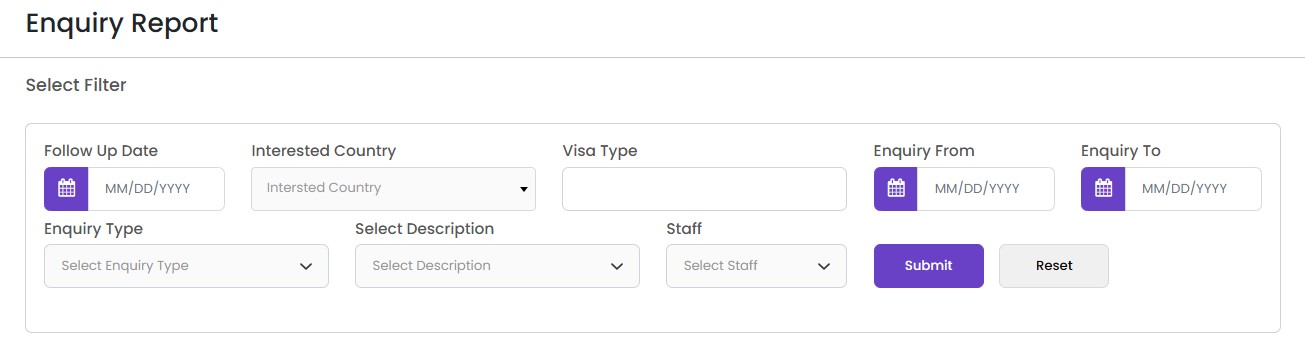
Task: Expand the Select Staff dropdown
Action: click(756, 266)
